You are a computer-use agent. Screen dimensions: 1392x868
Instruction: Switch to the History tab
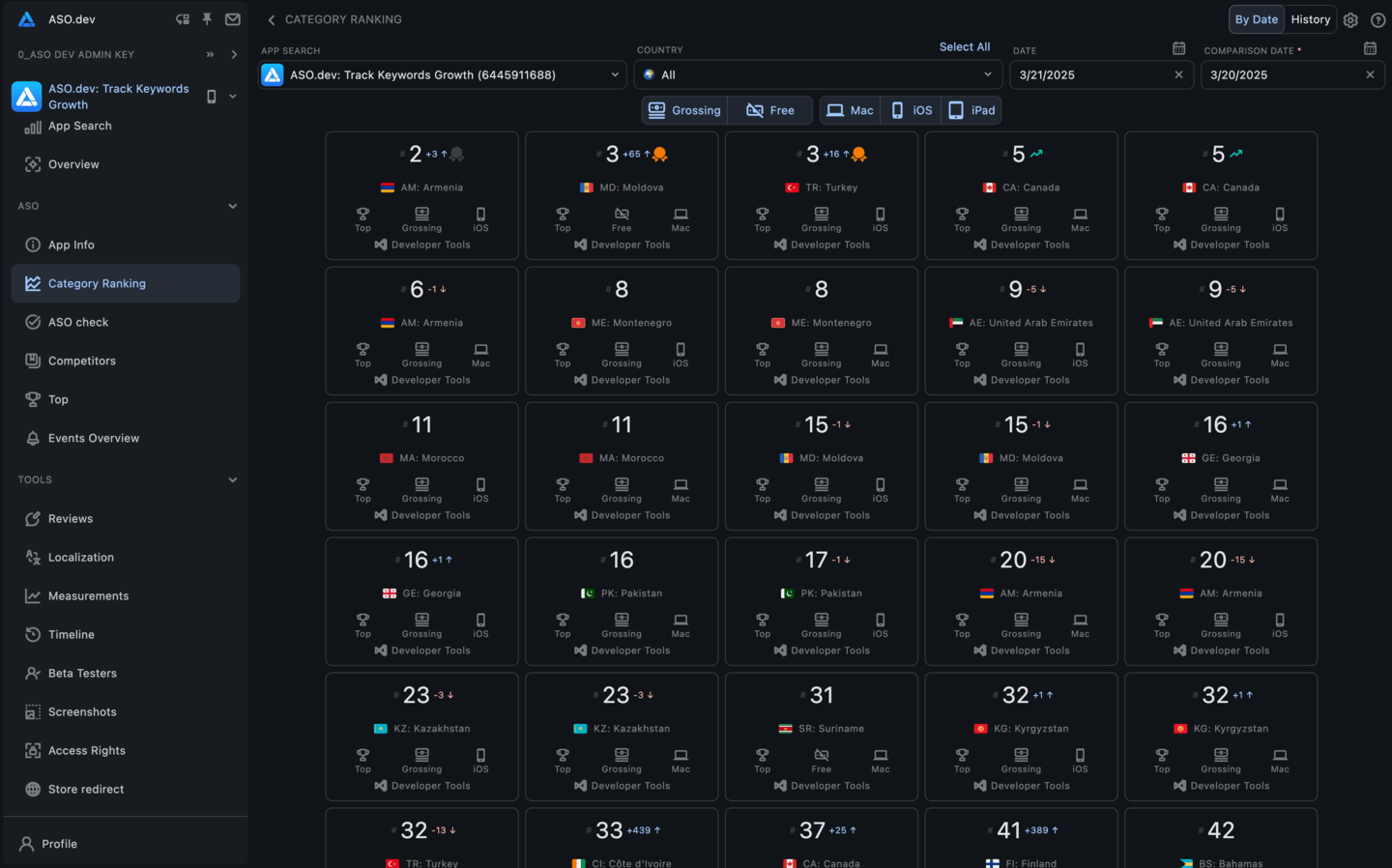click(1310, 19)
